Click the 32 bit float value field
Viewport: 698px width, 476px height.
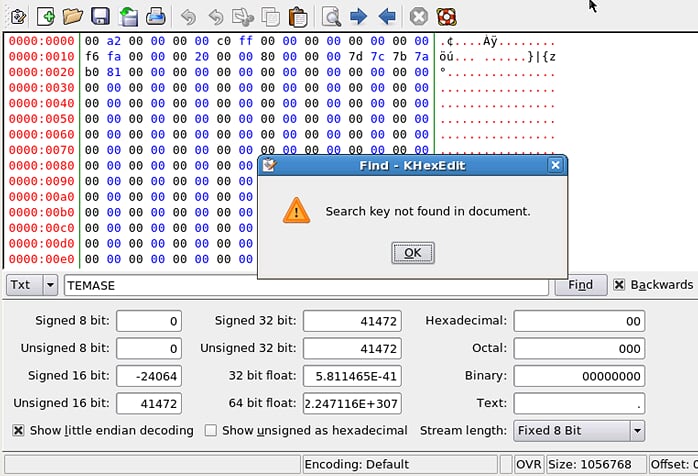coord(352,376)
